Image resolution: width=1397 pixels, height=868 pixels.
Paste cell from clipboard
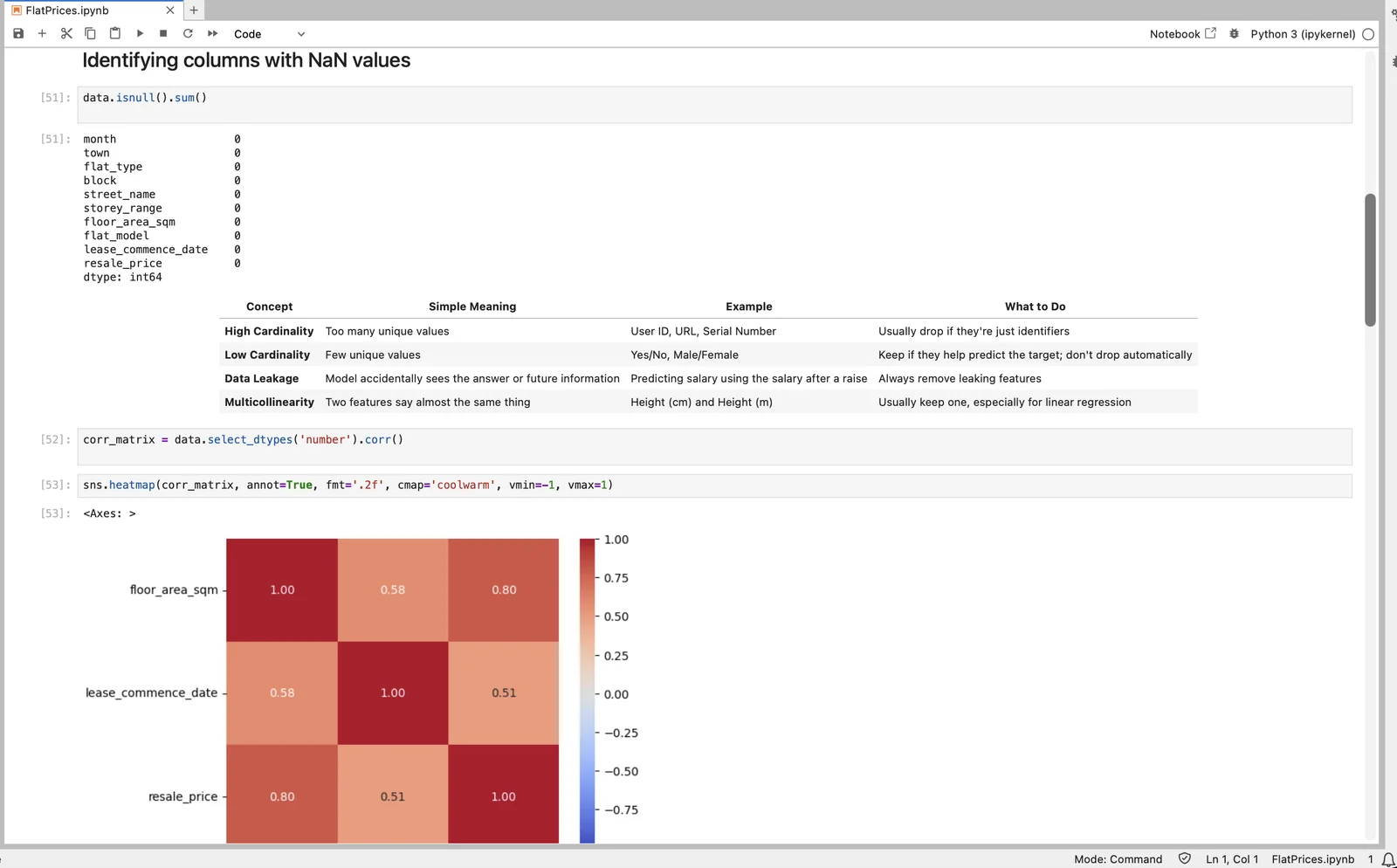pos(114,34)
